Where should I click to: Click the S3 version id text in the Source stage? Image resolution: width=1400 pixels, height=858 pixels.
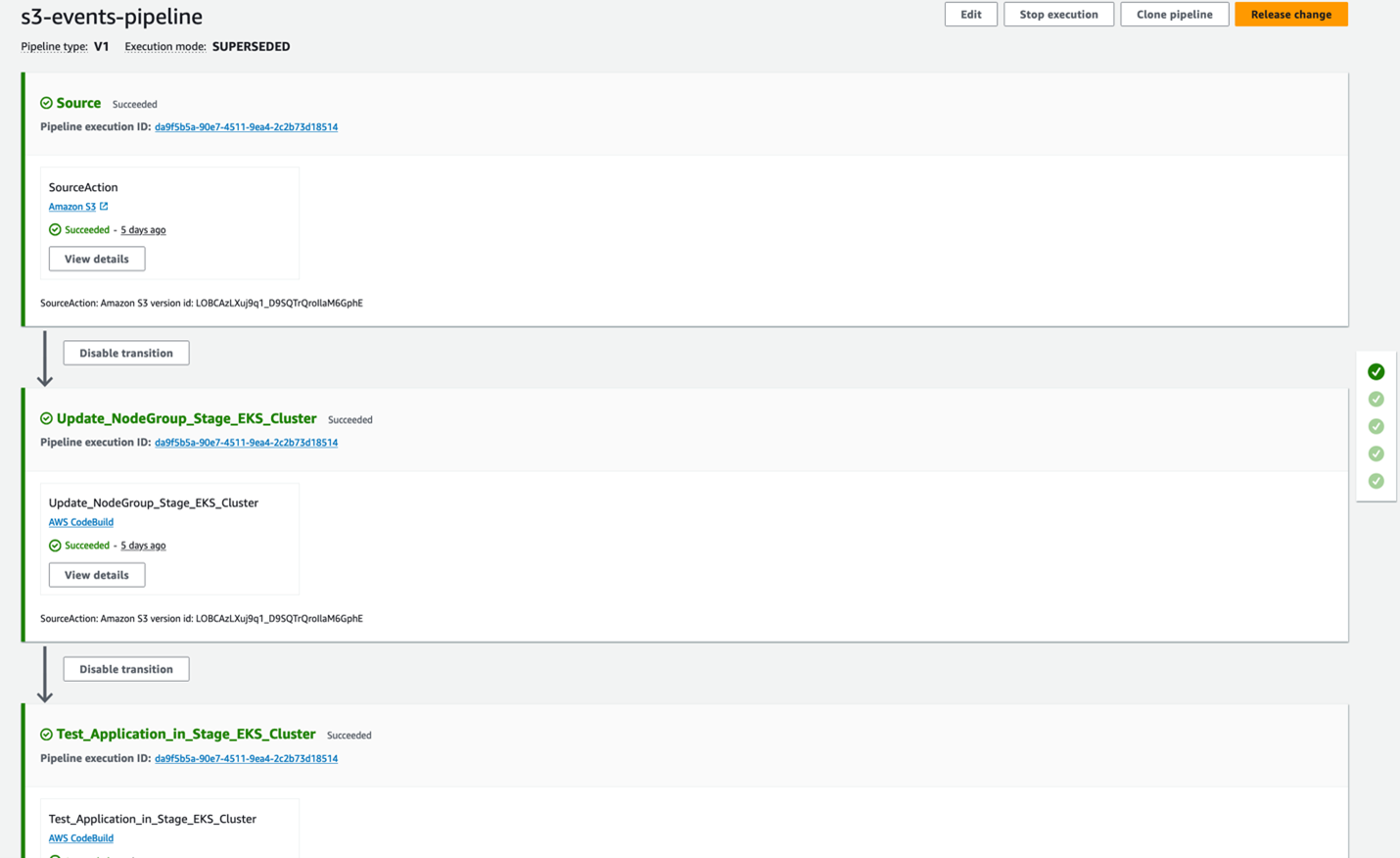point(202,304)
